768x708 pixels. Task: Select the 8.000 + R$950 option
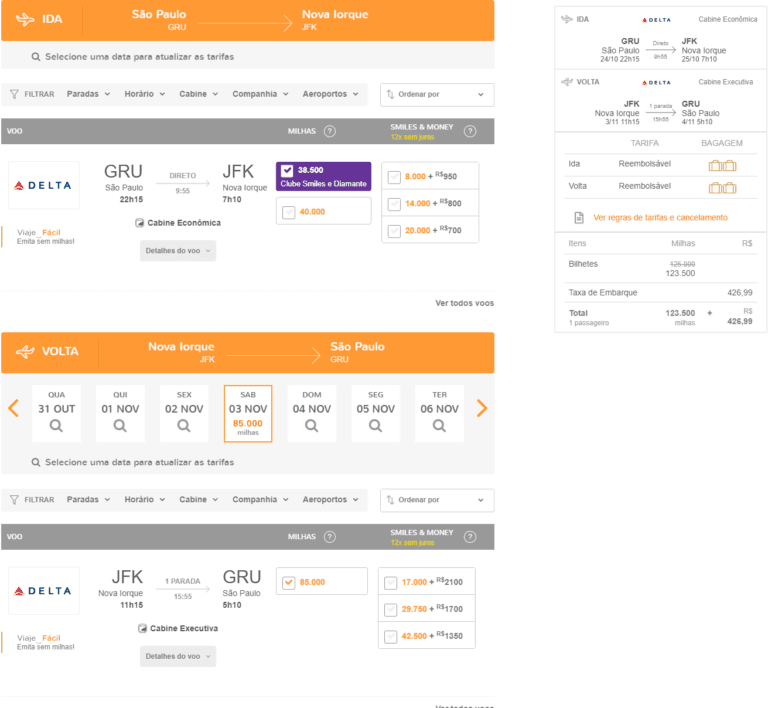[x=394, y=177]
